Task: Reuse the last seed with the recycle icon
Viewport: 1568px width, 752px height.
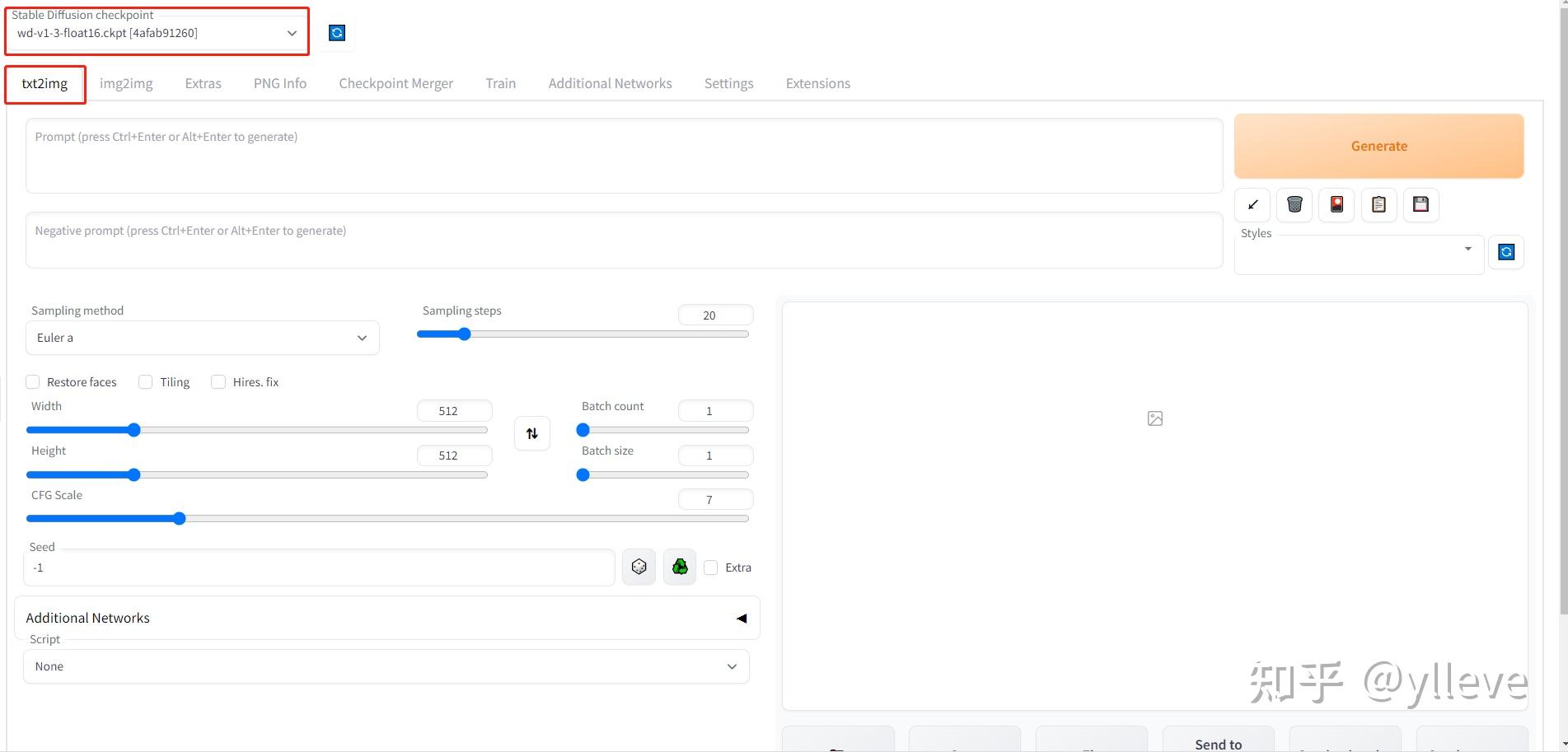Action: (x=680, y=567)
